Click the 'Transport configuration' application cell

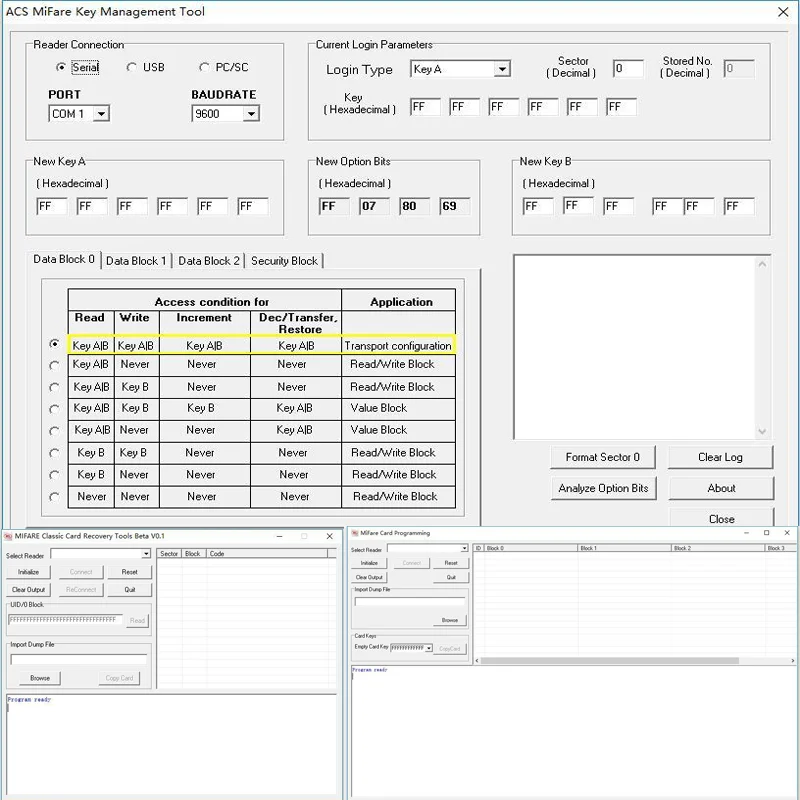398,346
